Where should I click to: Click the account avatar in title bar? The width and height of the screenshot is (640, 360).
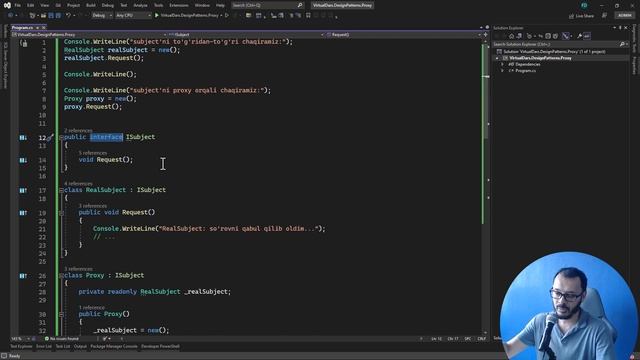584,5
